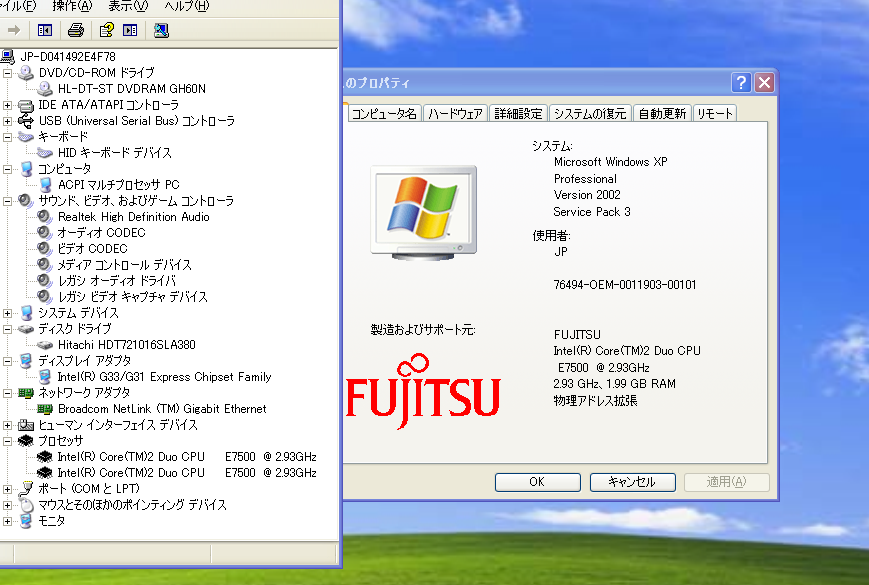Click the horizontal scrollbar at Device Manager bottom
The width and height of the screenshot is (869, 585).
(x=170, y=553)
